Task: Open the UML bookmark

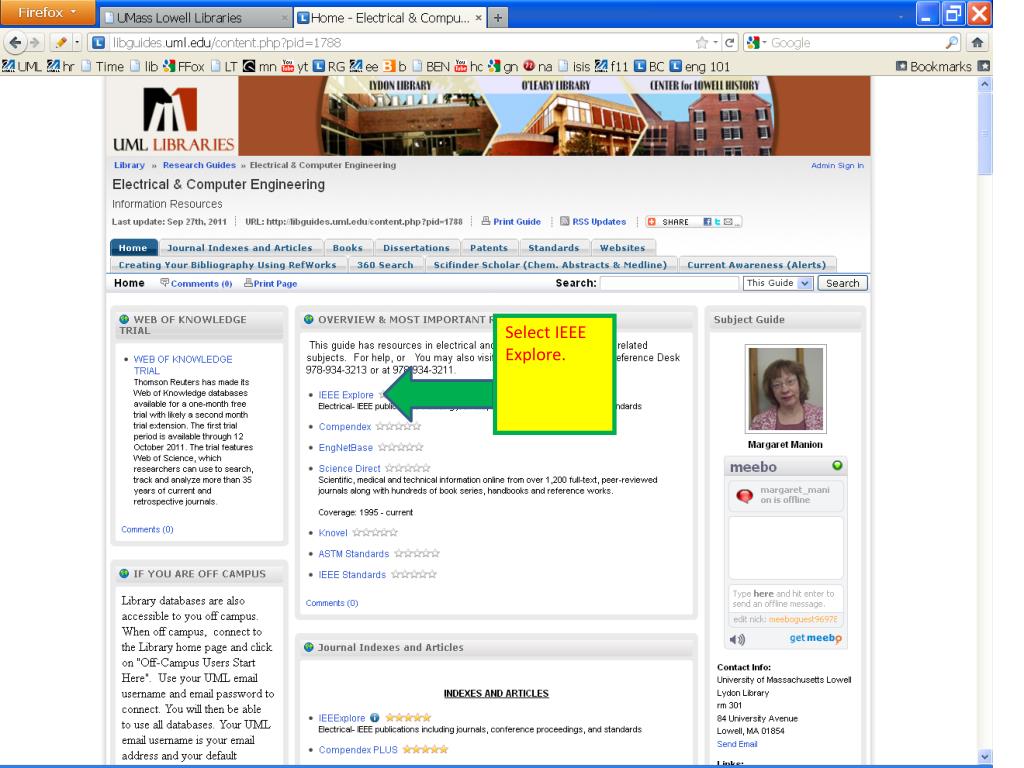Action: (22, 67)
